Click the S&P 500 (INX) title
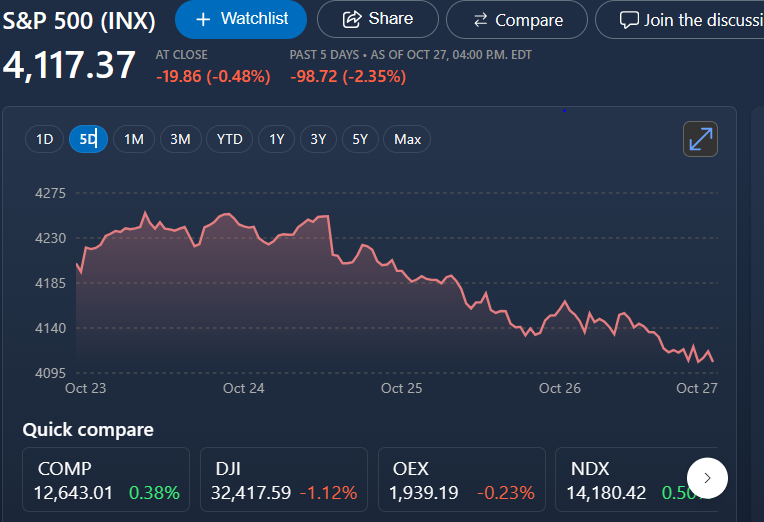 point(79,21)
